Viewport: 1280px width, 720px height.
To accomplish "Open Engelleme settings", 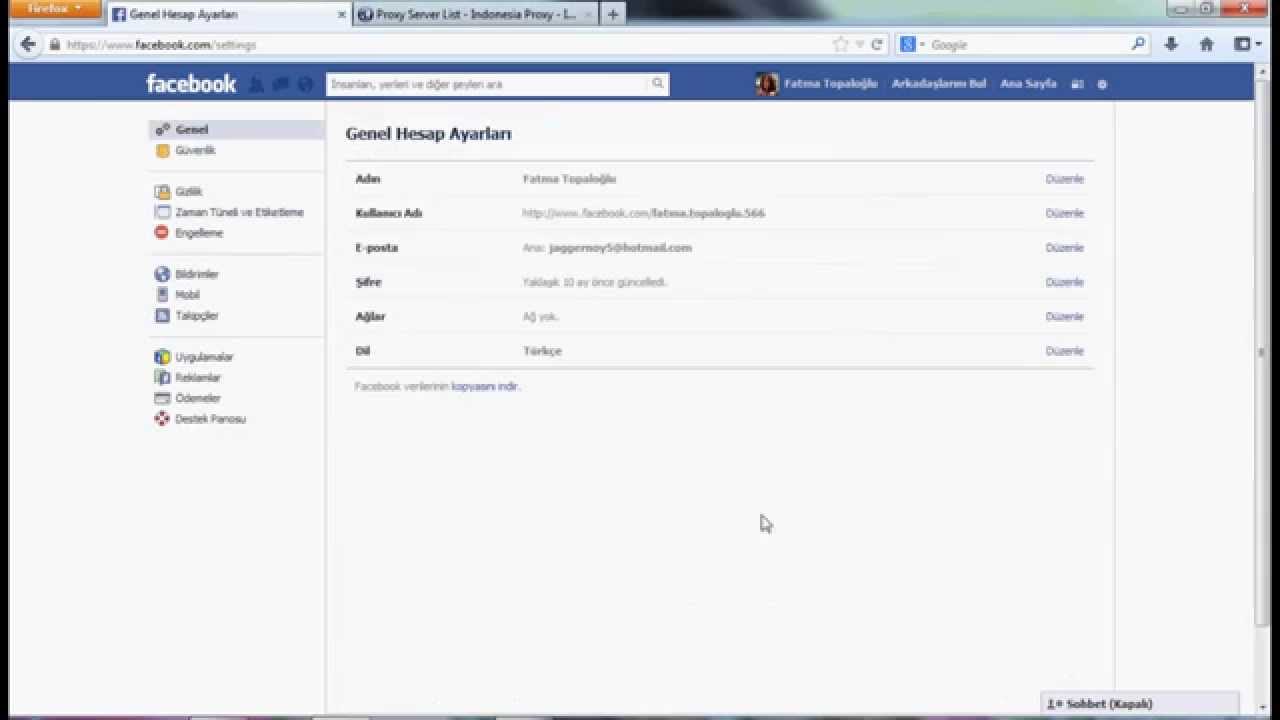I will pos(199,233).
